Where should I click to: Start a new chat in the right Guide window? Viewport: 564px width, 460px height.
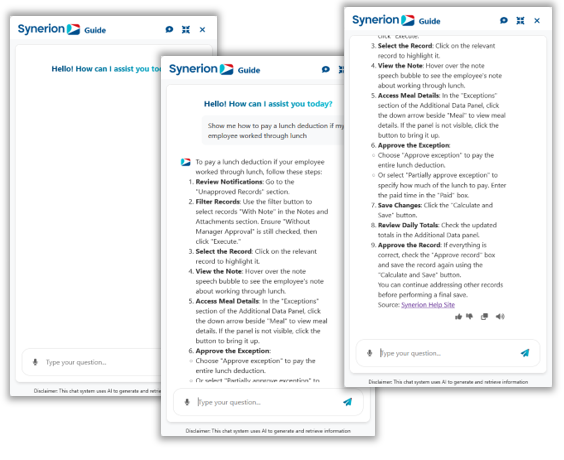click(504, 21)
